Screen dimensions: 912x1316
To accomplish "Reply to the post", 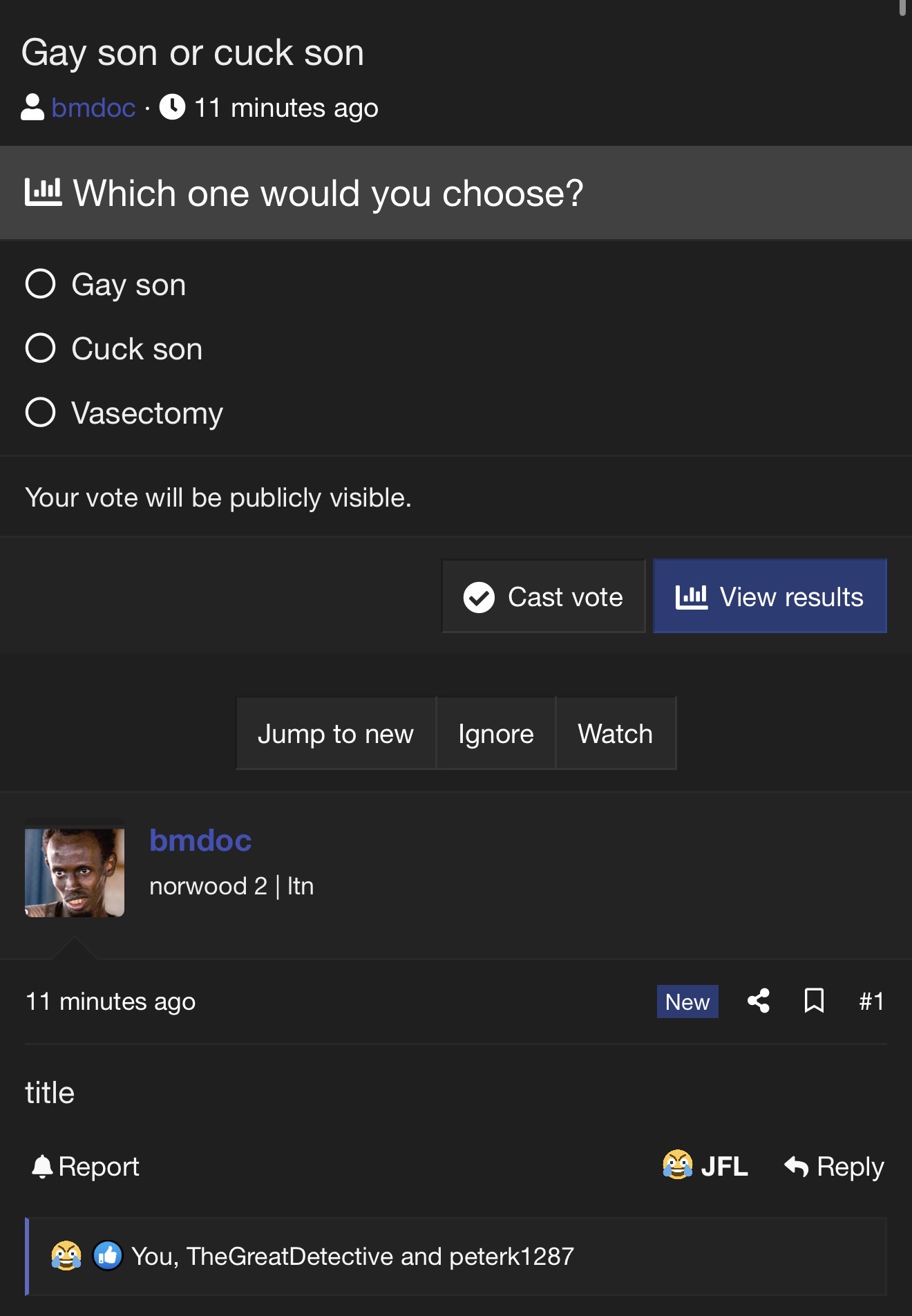I will tap(834, 1167).
